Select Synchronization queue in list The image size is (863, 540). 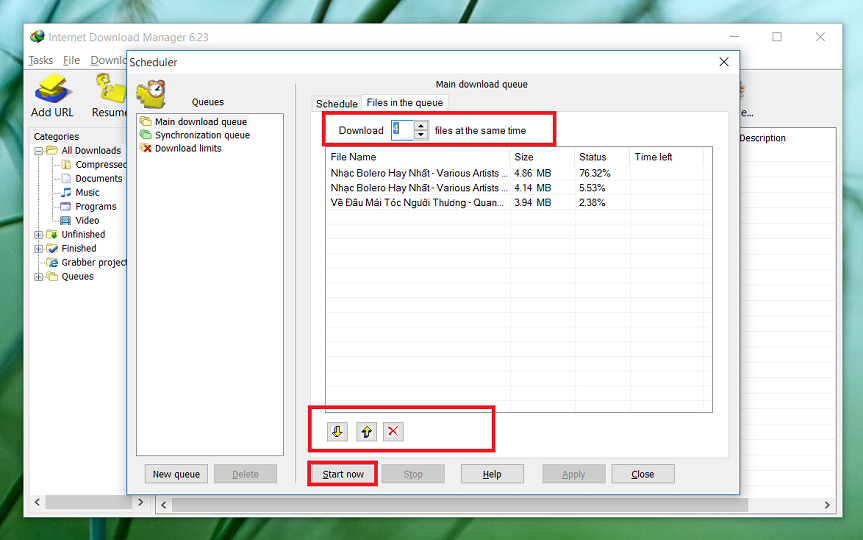point(202,135)
